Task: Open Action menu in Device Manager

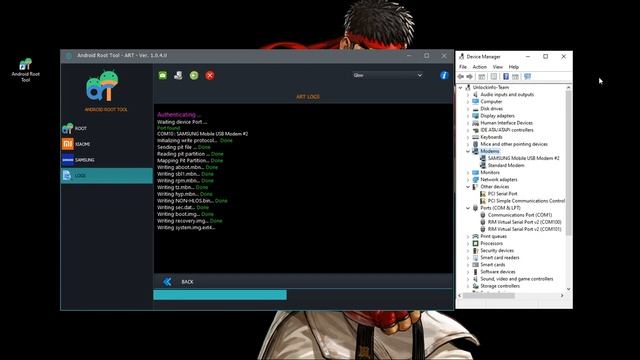Action: point(480,67)
